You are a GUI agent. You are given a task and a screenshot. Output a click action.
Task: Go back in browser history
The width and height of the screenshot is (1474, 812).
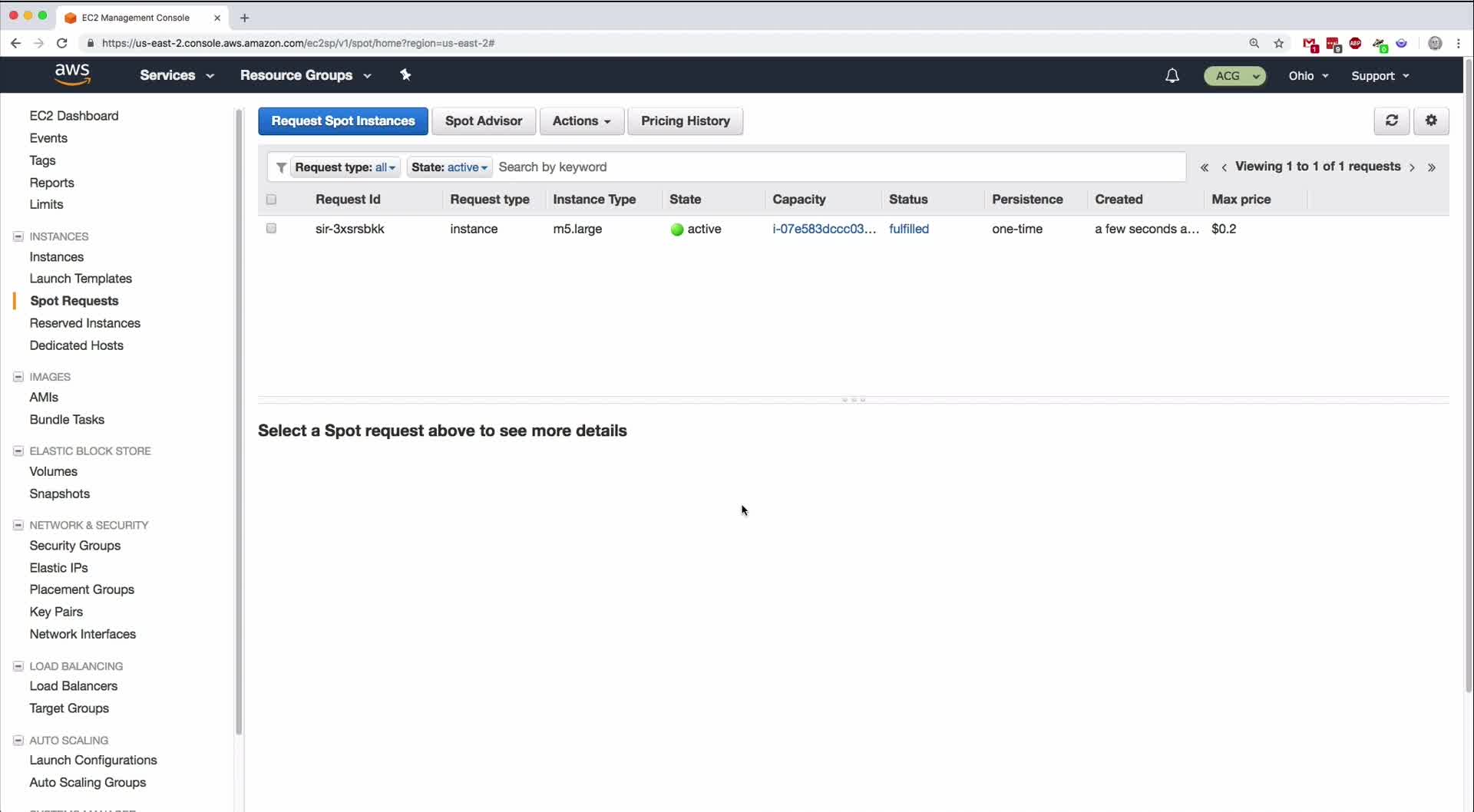pos(15,43)
